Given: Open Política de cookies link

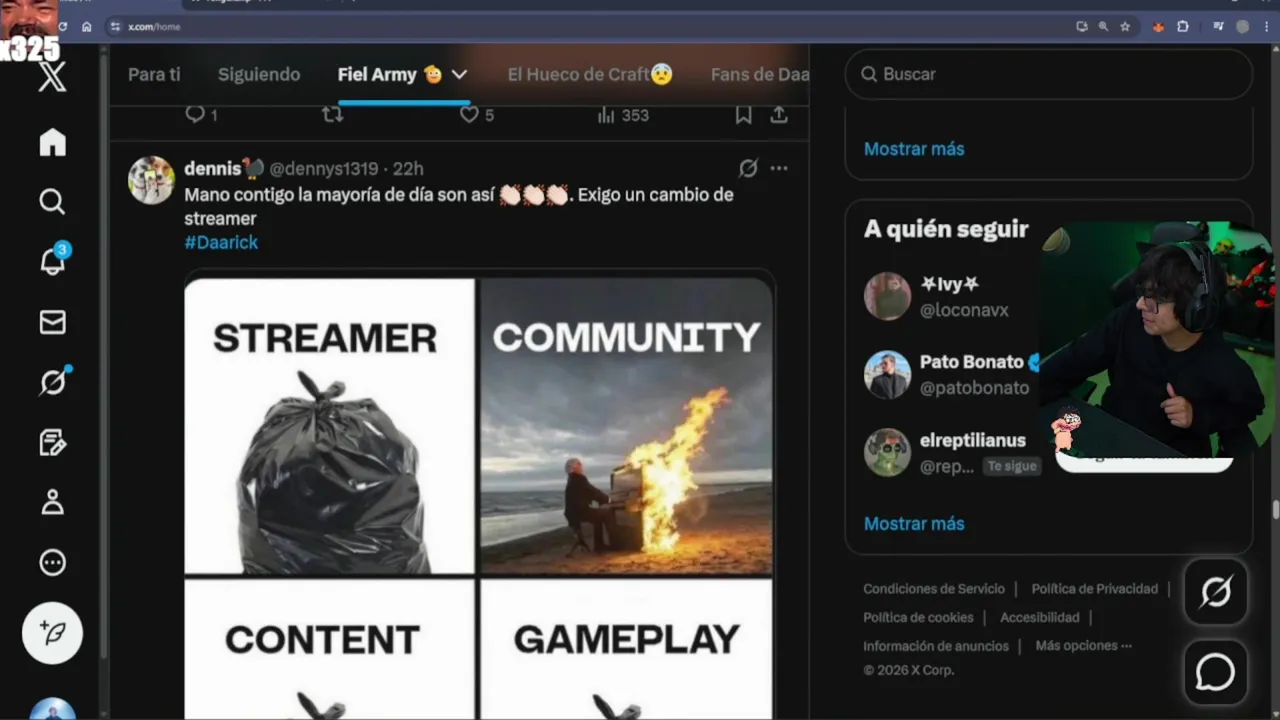Looking at the screenshot, I should pyautogui.click(x=918, y=618).
